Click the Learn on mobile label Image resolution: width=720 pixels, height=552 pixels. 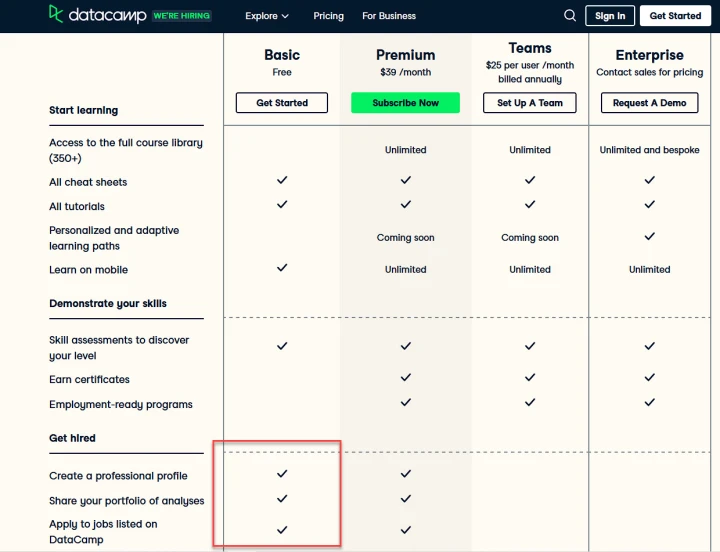tap(89, 270)
